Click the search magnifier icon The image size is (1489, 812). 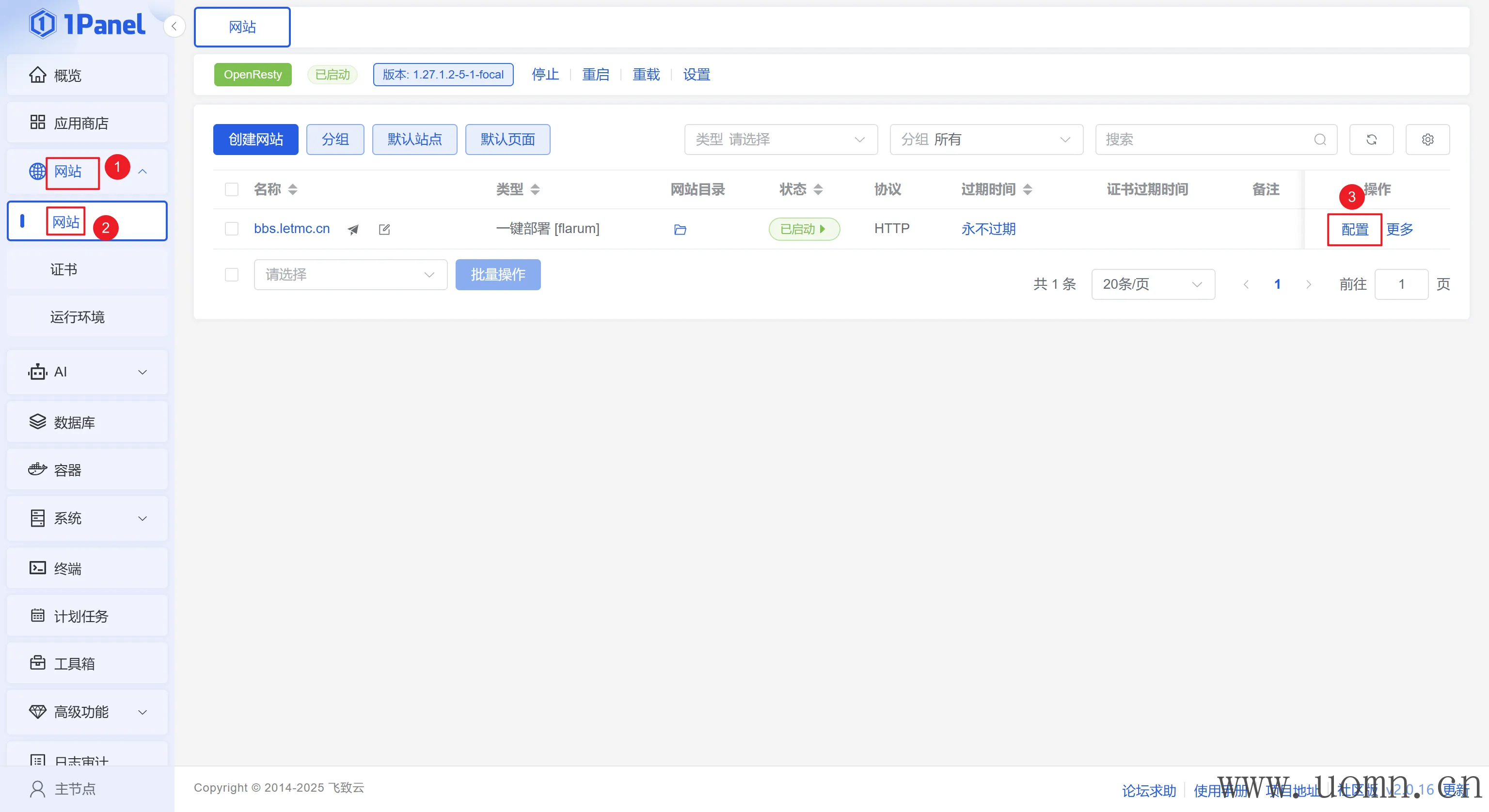(1320, 139)
